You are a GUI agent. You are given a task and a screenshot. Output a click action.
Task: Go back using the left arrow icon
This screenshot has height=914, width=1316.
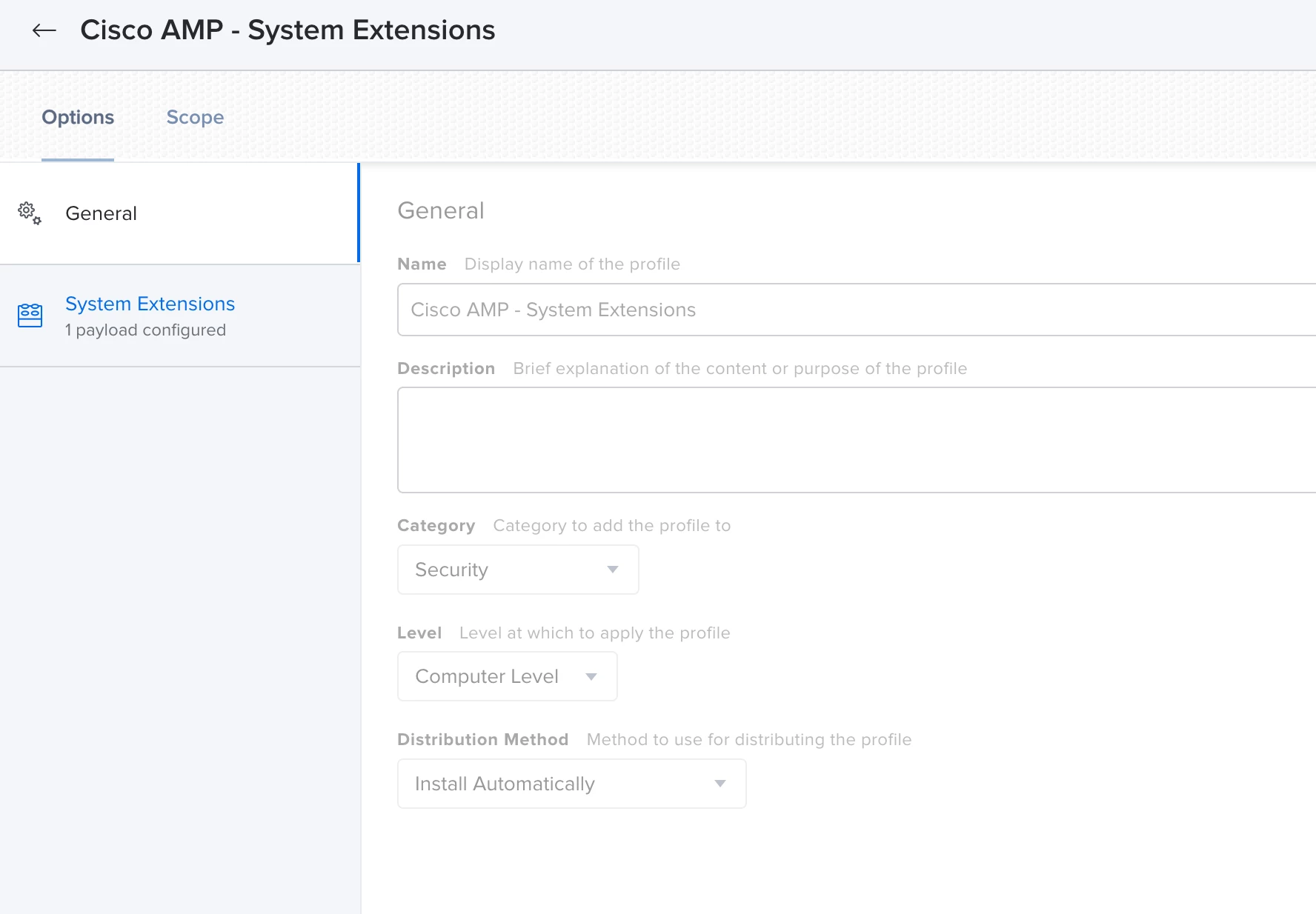point(44,30)
